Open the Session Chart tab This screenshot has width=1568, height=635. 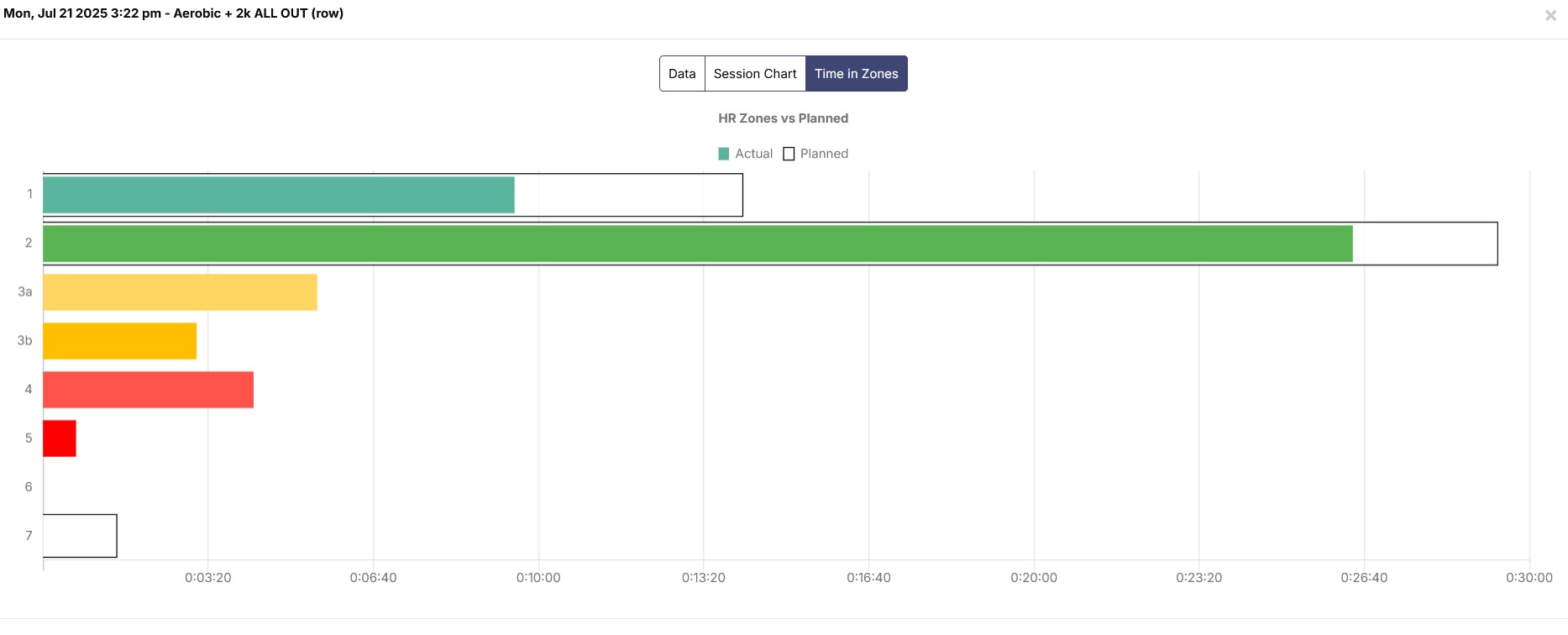755,74
